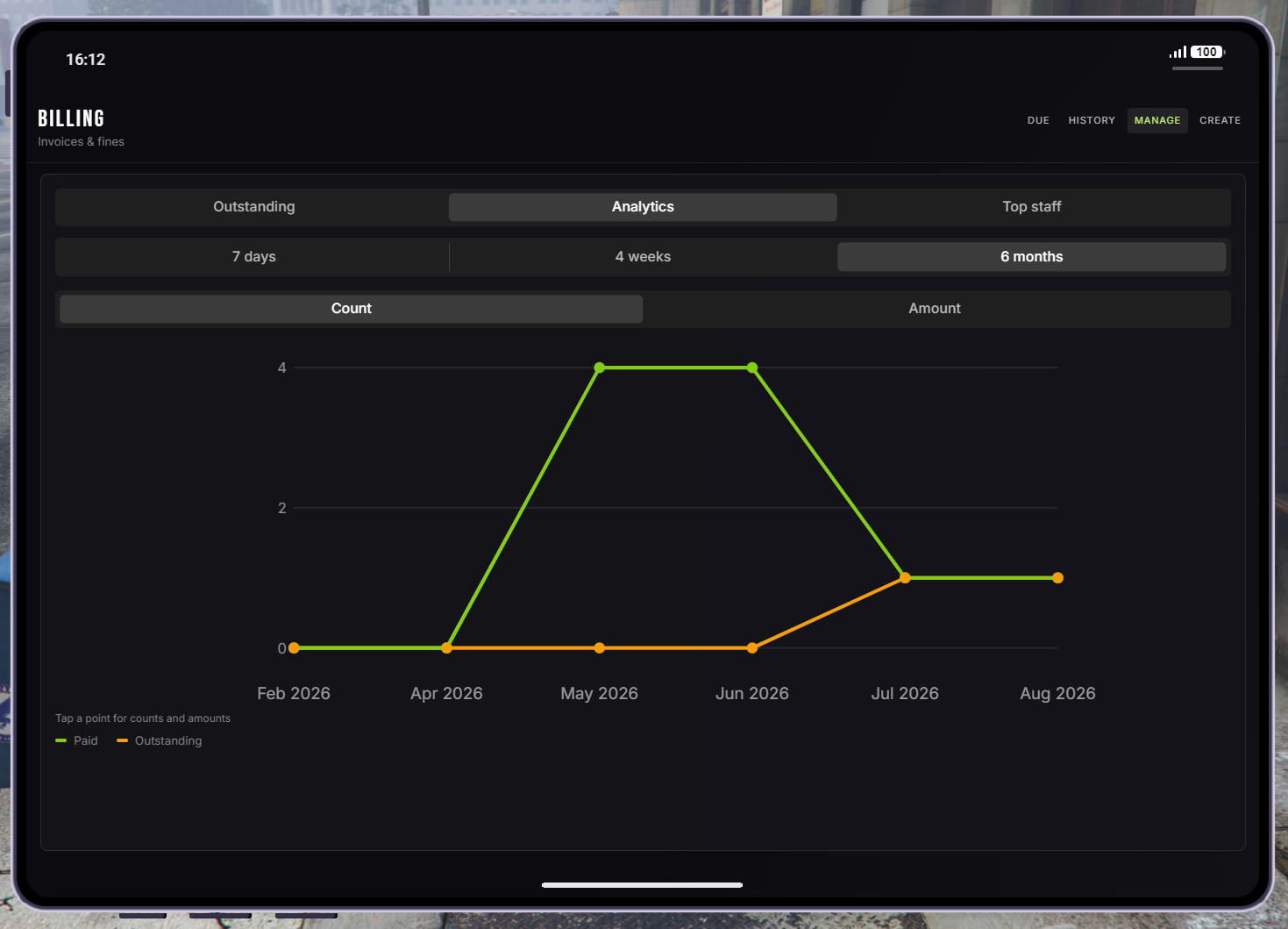
Task: Click the battery 100 indicator
Action: (1207, 53)
